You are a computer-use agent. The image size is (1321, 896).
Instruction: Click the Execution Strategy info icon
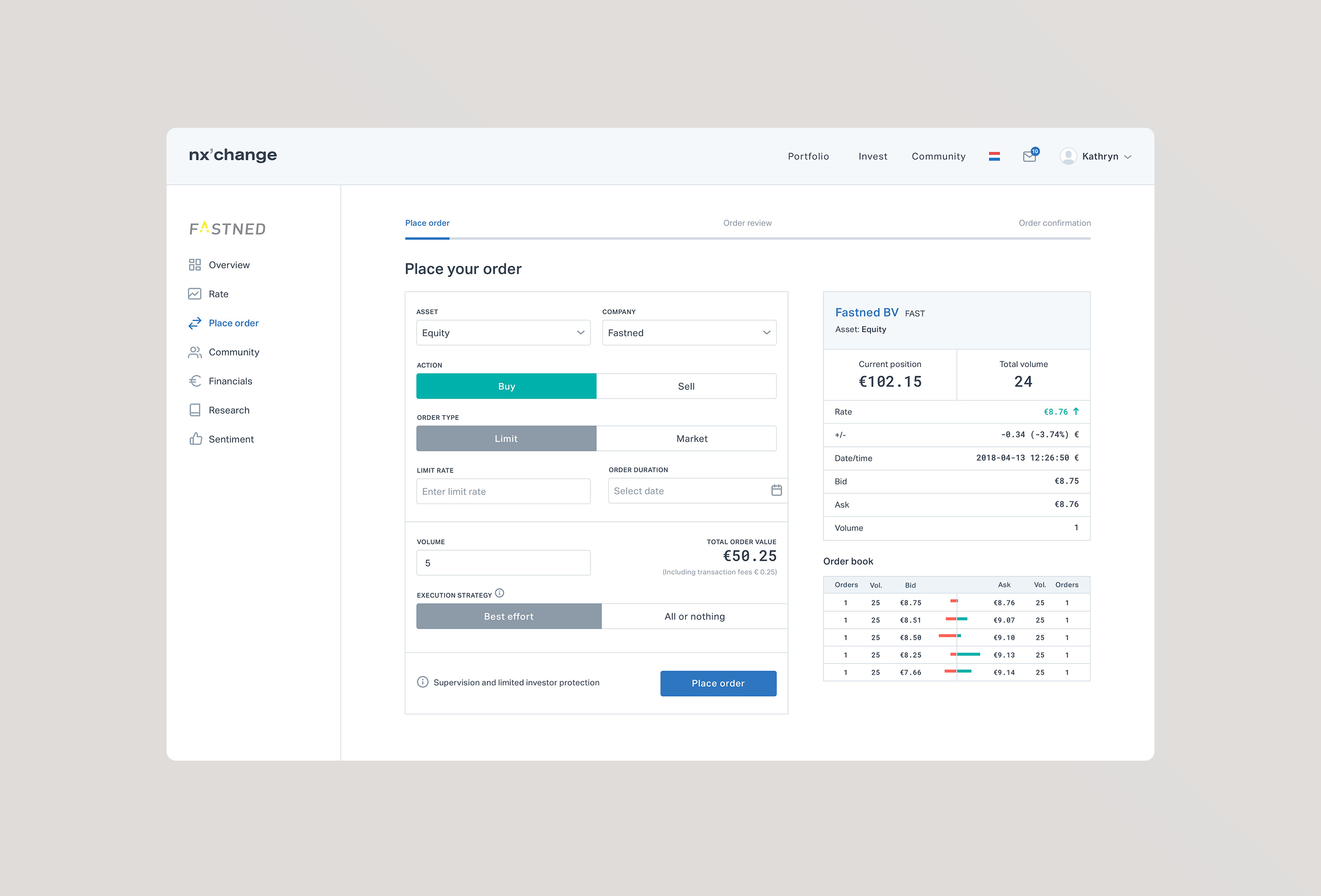pos(500,593)
